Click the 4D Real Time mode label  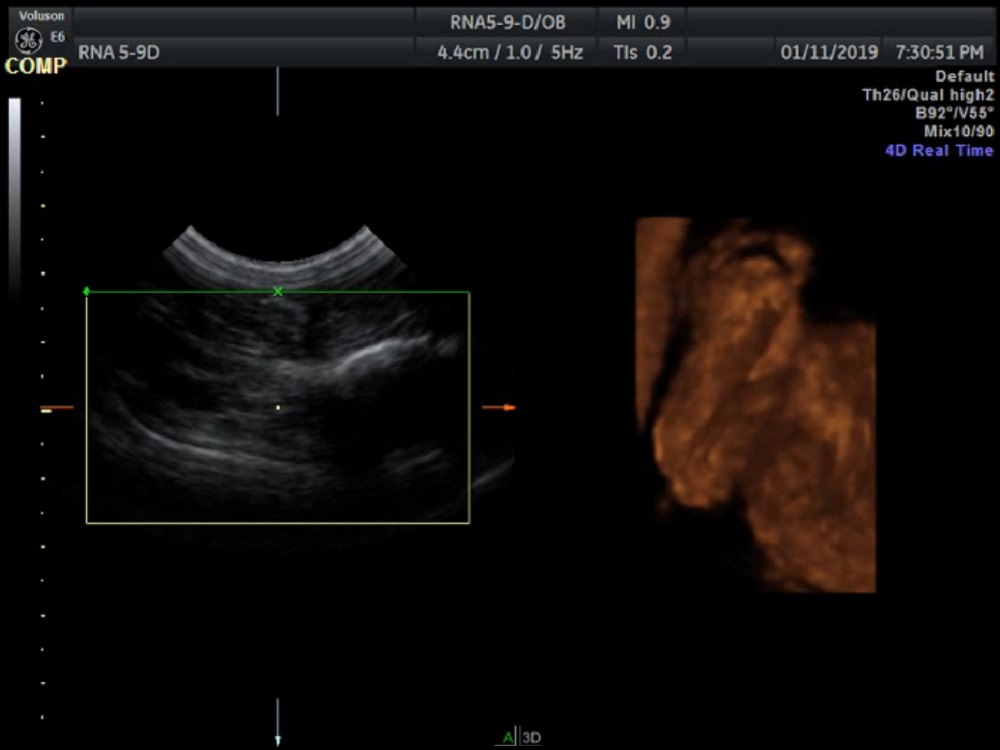(939, 150)
